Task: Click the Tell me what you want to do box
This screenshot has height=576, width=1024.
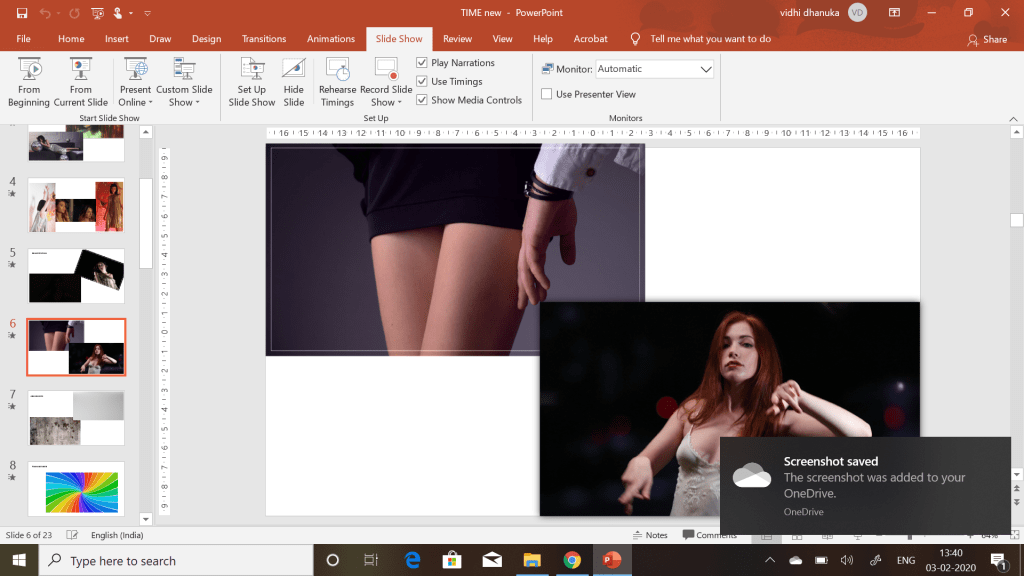Action: pos(710,39)
